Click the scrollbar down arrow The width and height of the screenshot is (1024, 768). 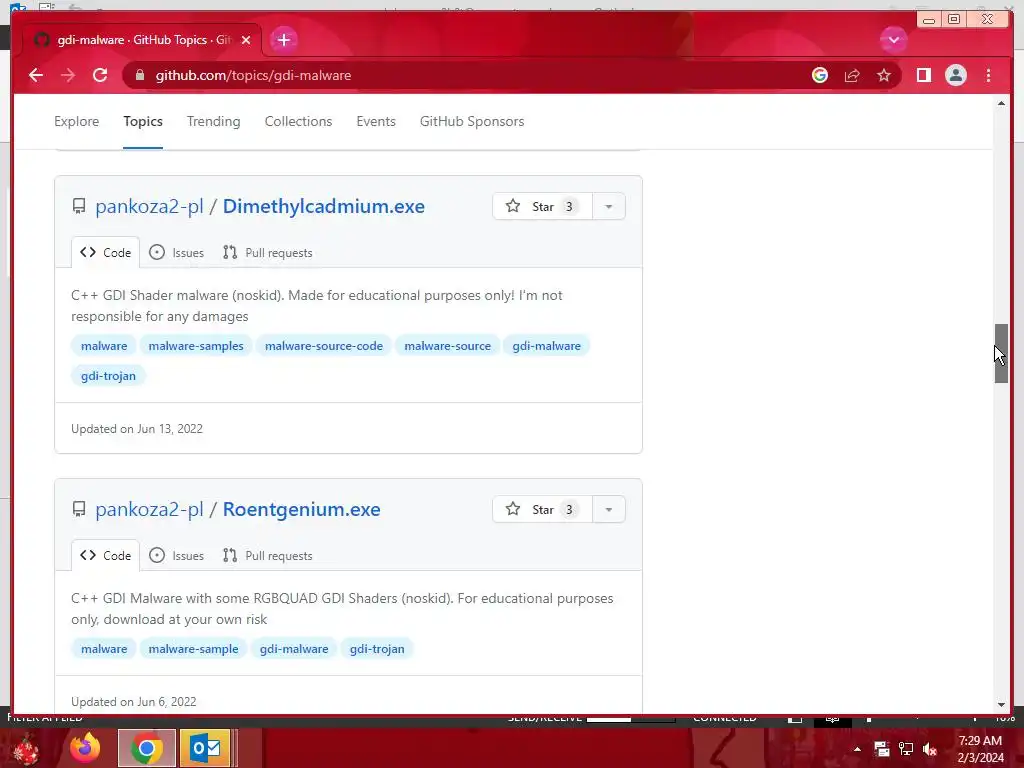pyautogui.click(x=1001, y=705)
